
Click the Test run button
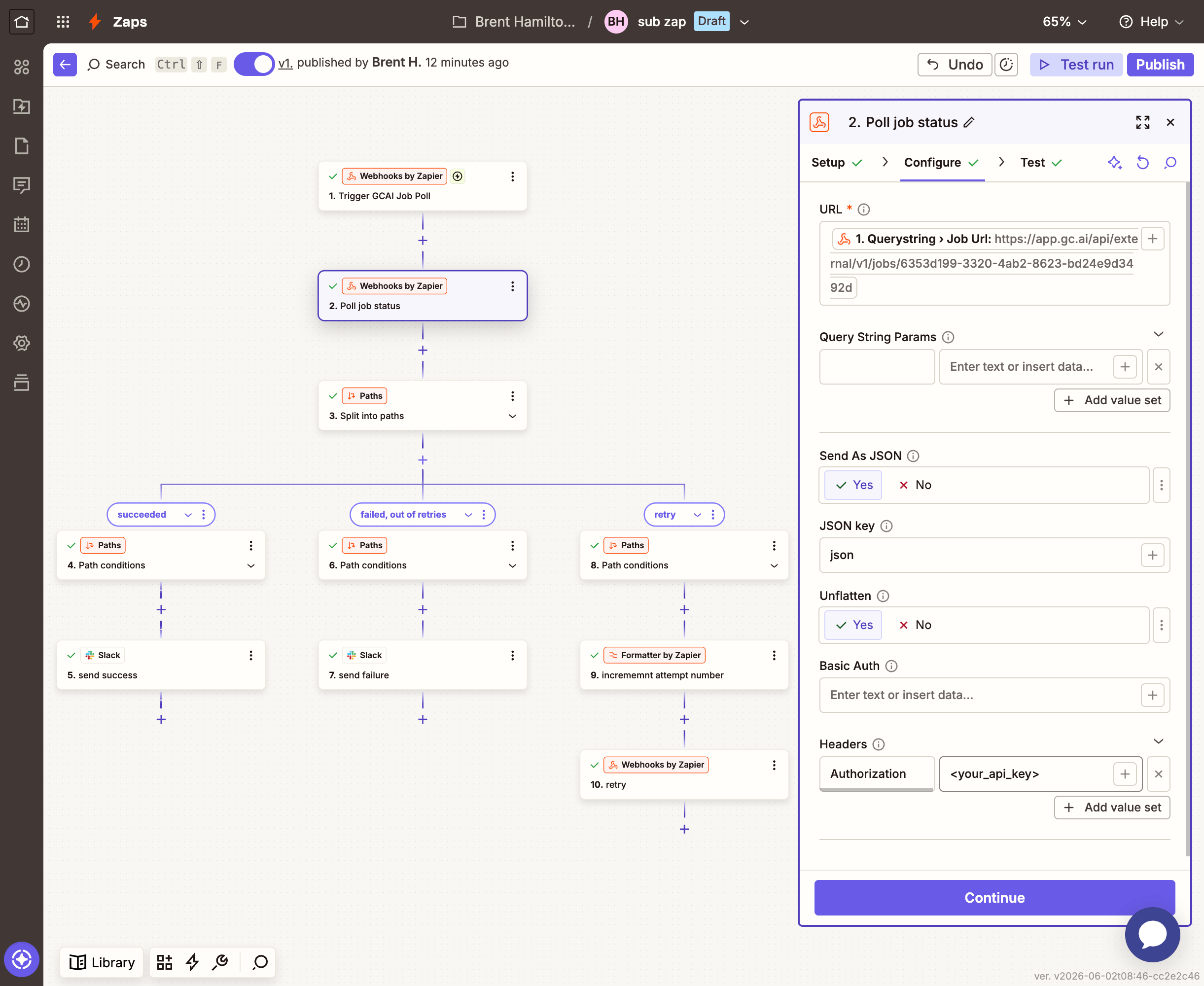click(x=1076, y=64)
